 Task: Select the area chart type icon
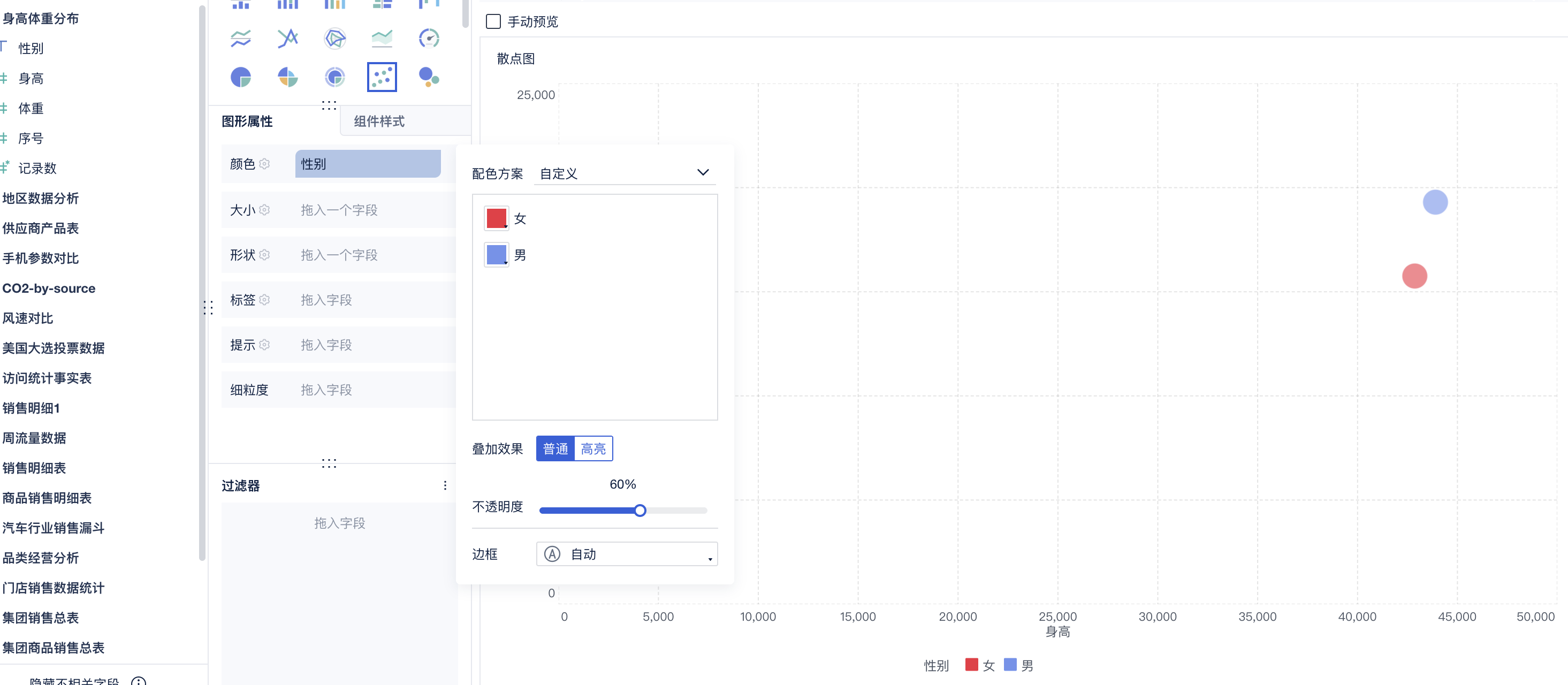(382, 39)
